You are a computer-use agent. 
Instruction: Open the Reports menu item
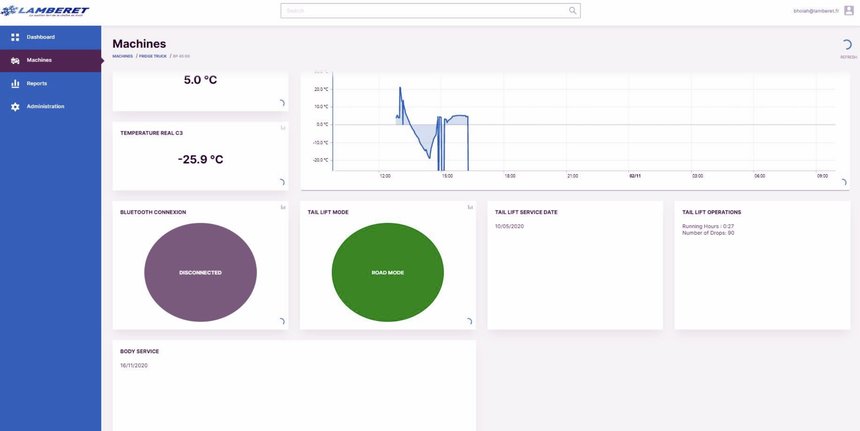pos(37,84)
